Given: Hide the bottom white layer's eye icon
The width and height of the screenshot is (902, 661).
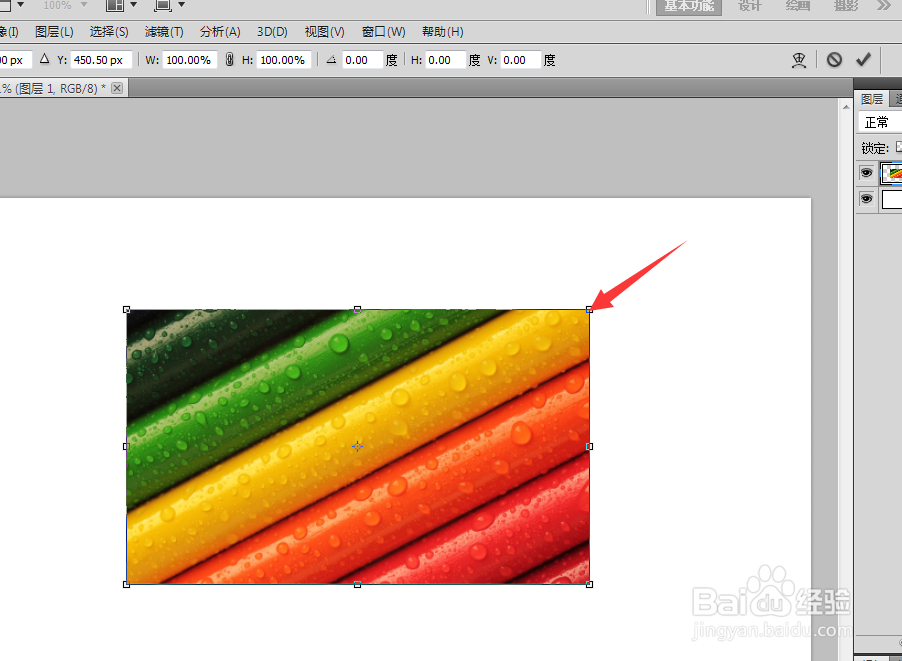Looking at the screenshot, I should [x=866, y=198].
